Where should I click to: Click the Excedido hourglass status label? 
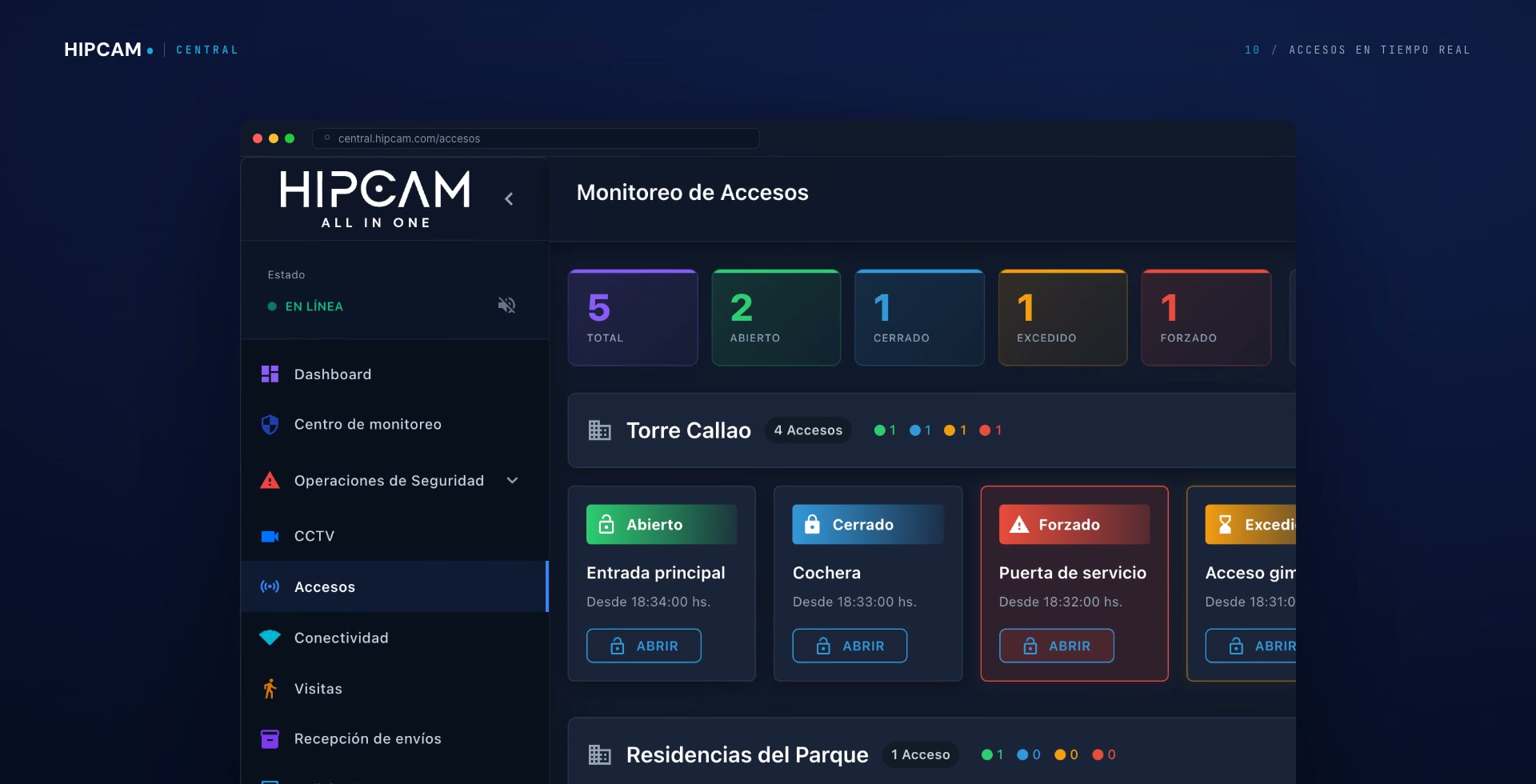point(1250,525)
